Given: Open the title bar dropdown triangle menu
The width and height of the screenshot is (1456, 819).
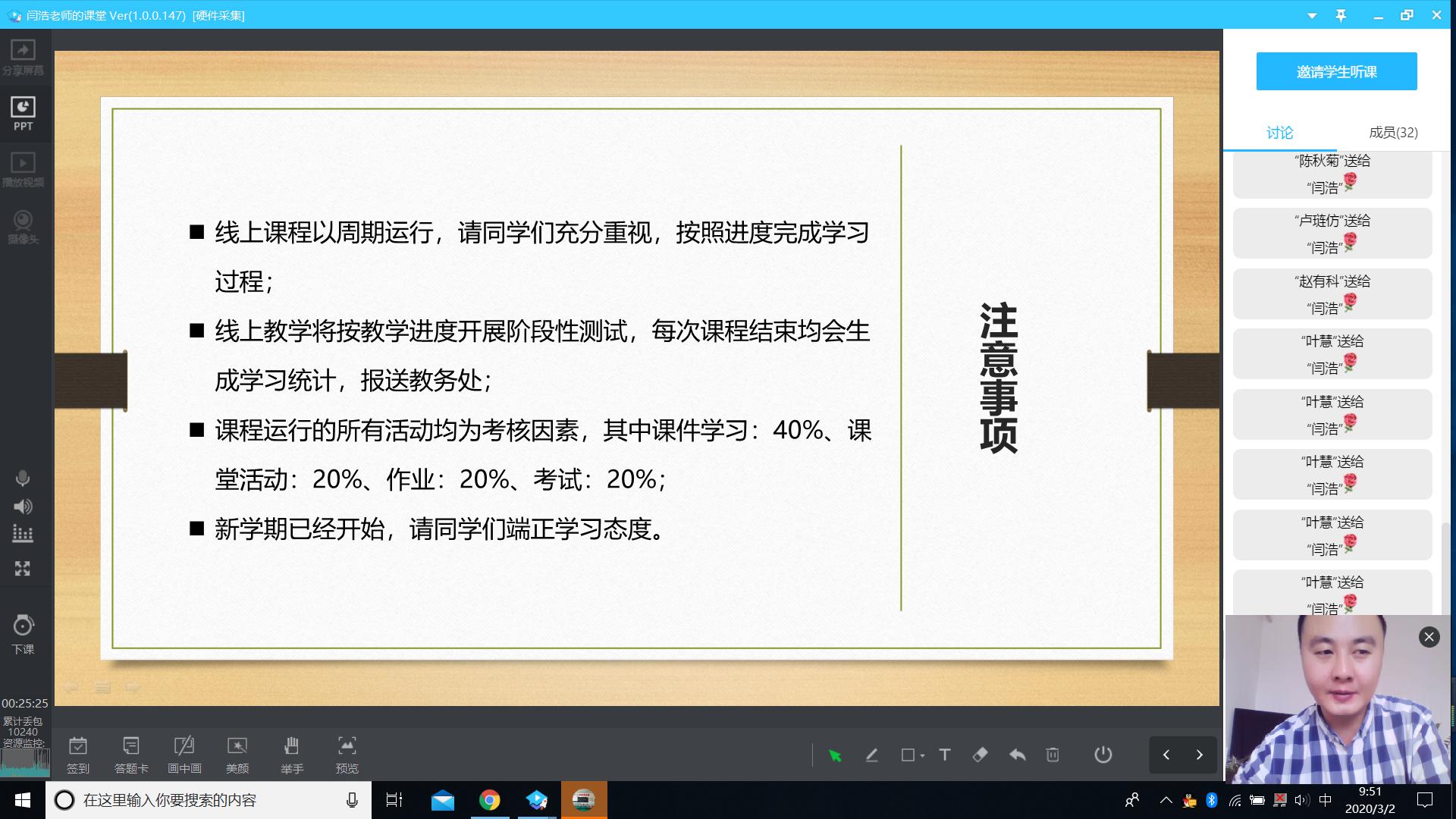Looking at the screenshot, I should point(1313,15).
